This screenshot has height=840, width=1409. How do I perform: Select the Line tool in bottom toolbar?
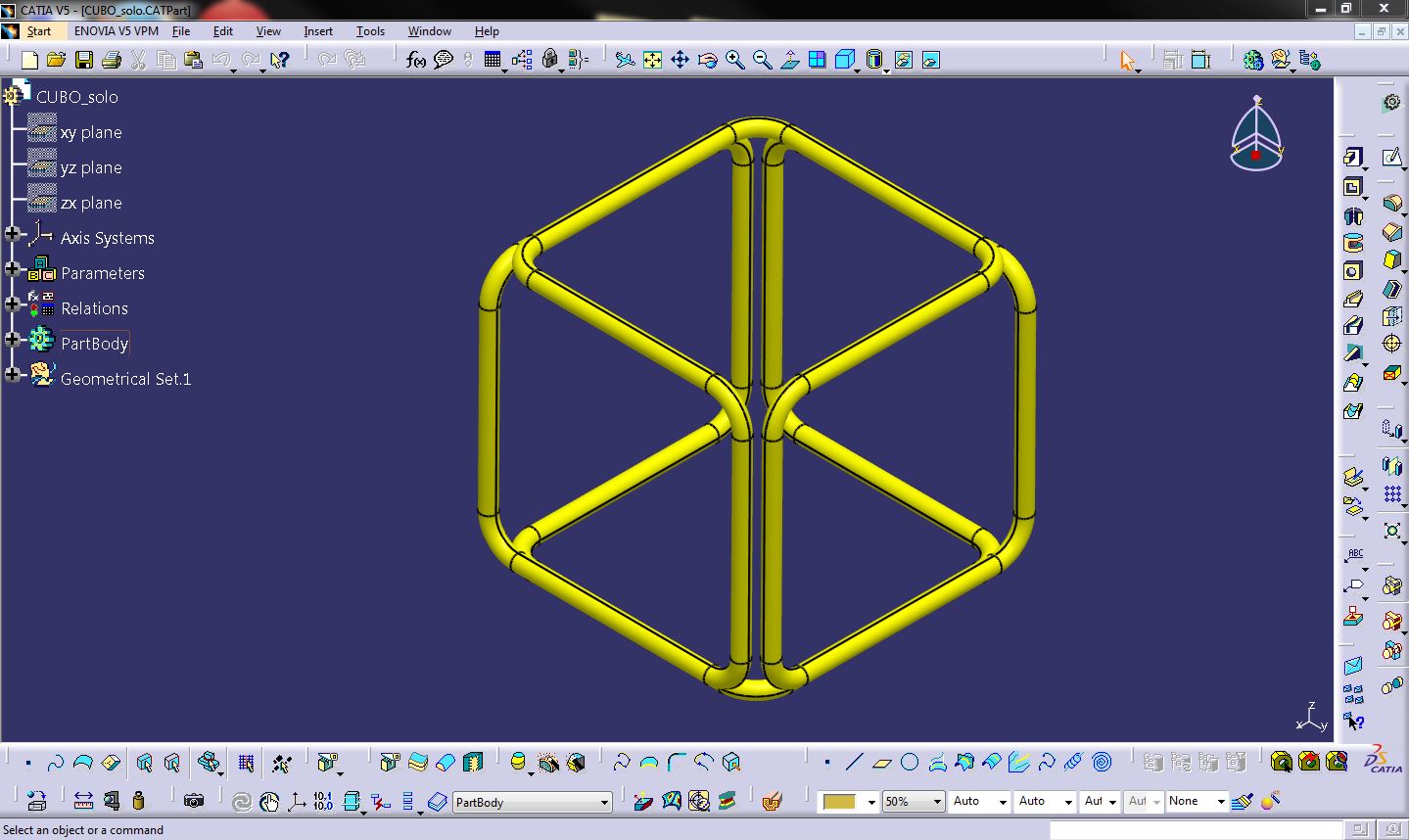[x=854, y=762]
